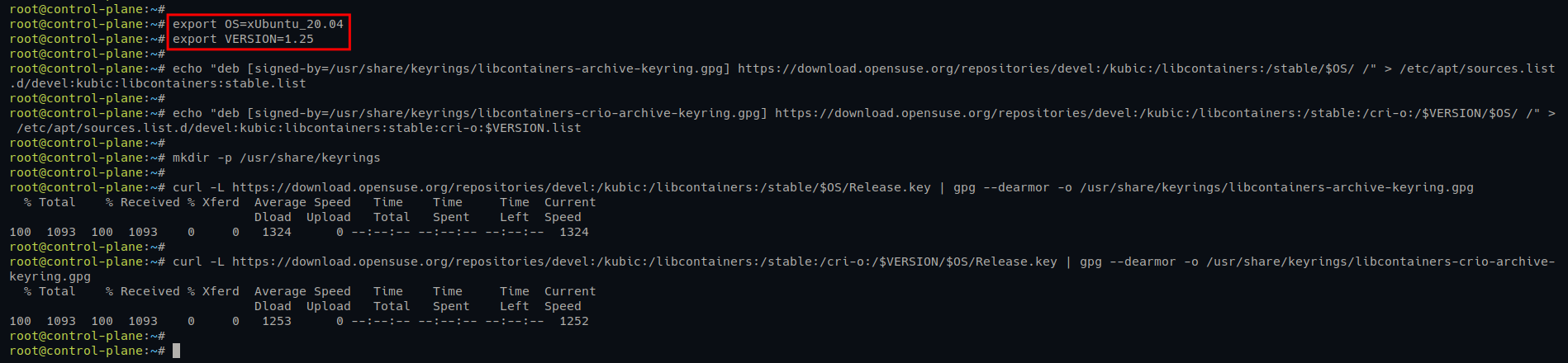
Task: Click the opensuse repo URL in first echo command
Action: (x=1046, y=68)
